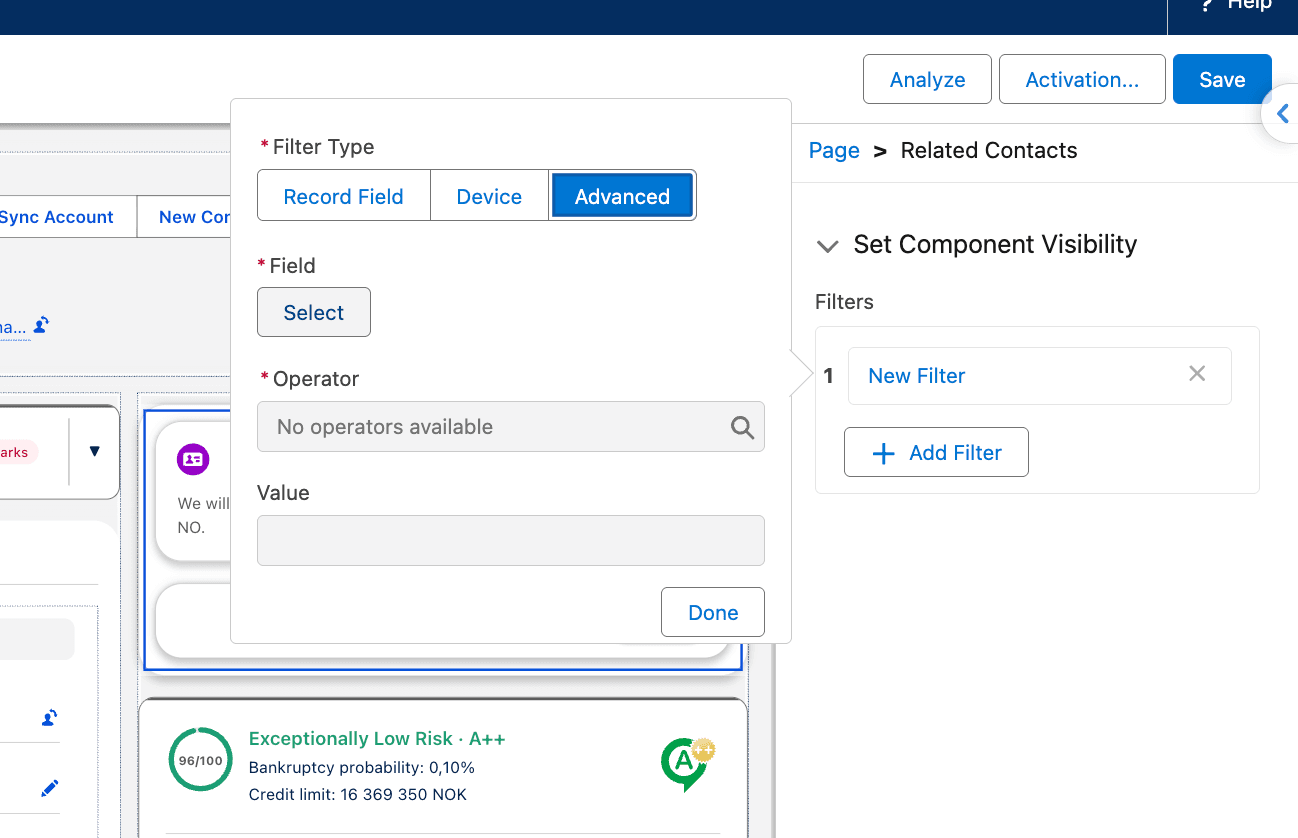
Task: Click the blue pencil edit icon
Action: coord(49,789)
